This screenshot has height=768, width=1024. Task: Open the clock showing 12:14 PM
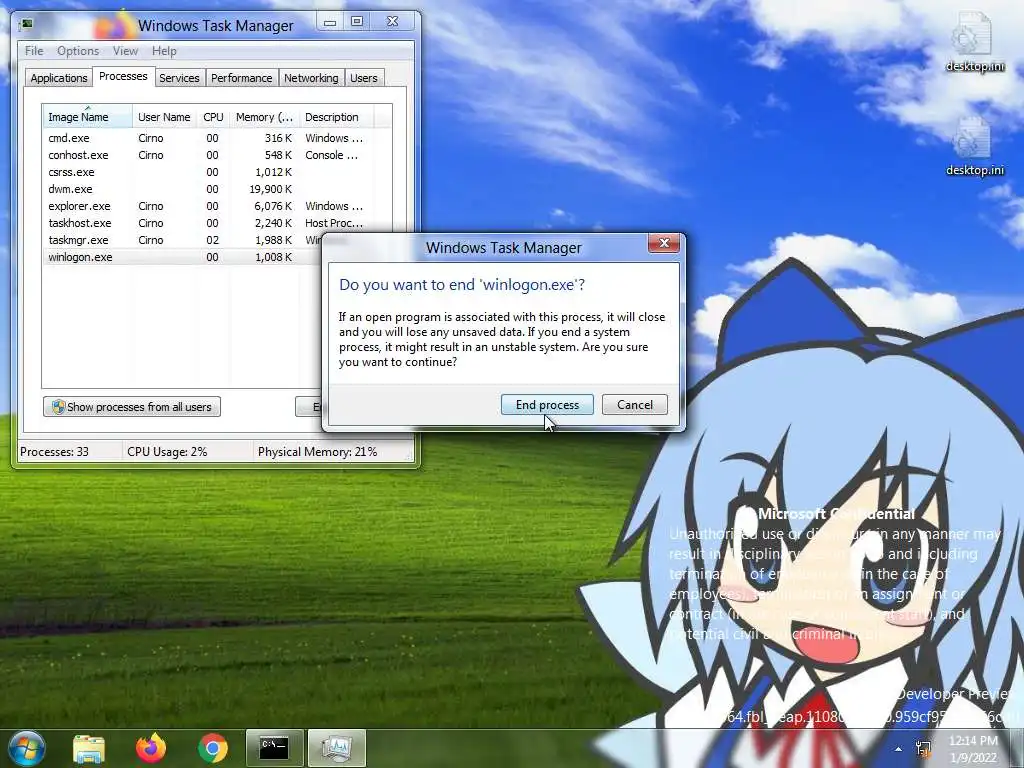click(x=973, y=749)
